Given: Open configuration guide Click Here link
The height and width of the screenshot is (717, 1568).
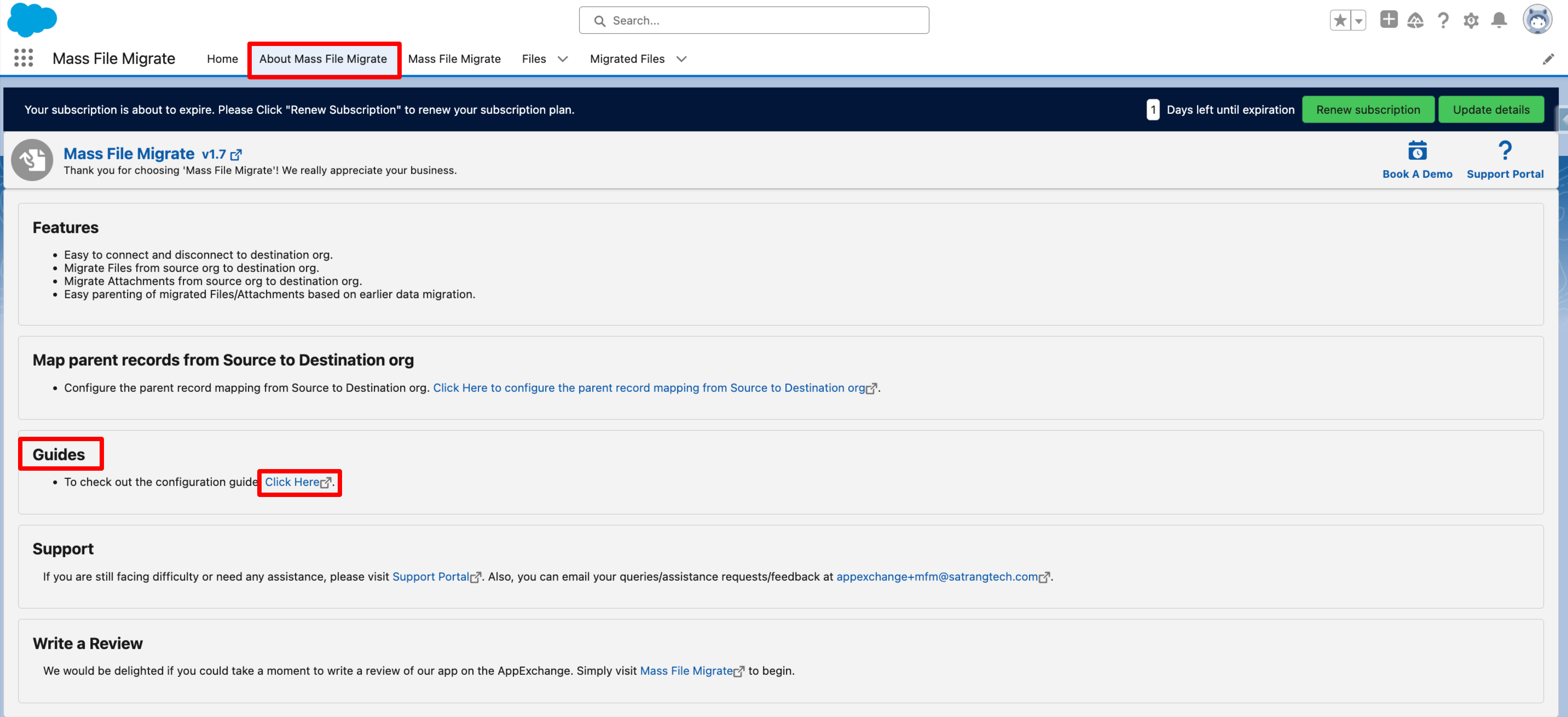Looking at the screenshot, I should 292,482.
